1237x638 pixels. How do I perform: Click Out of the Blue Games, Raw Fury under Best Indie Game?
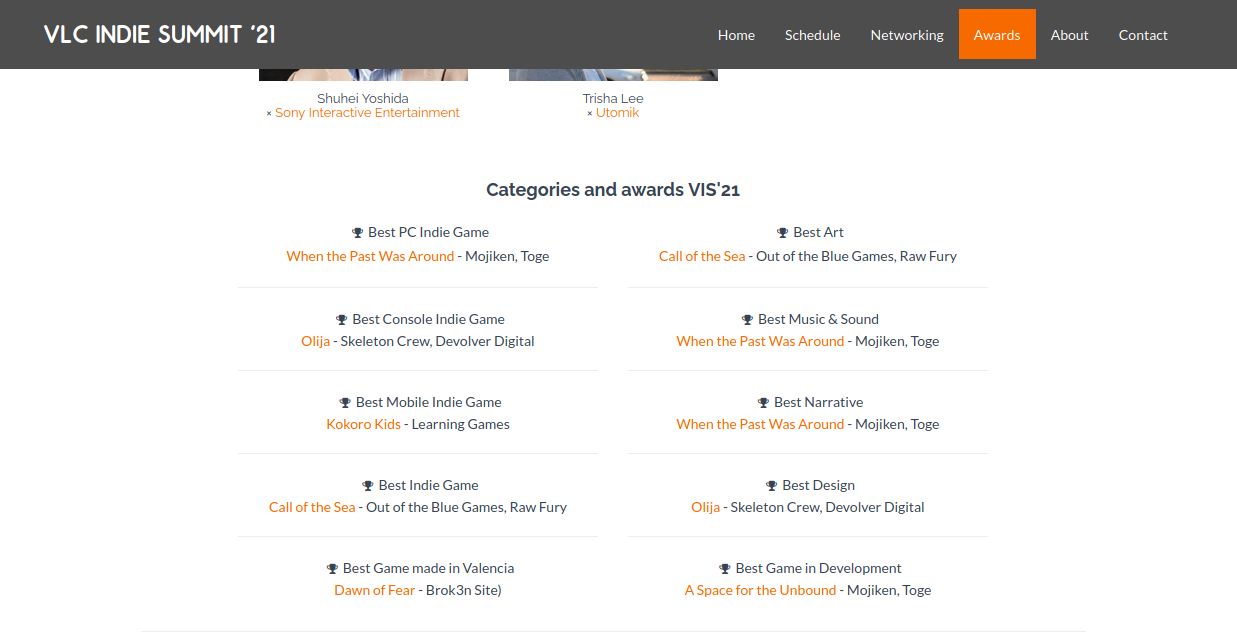pos(466,507)
